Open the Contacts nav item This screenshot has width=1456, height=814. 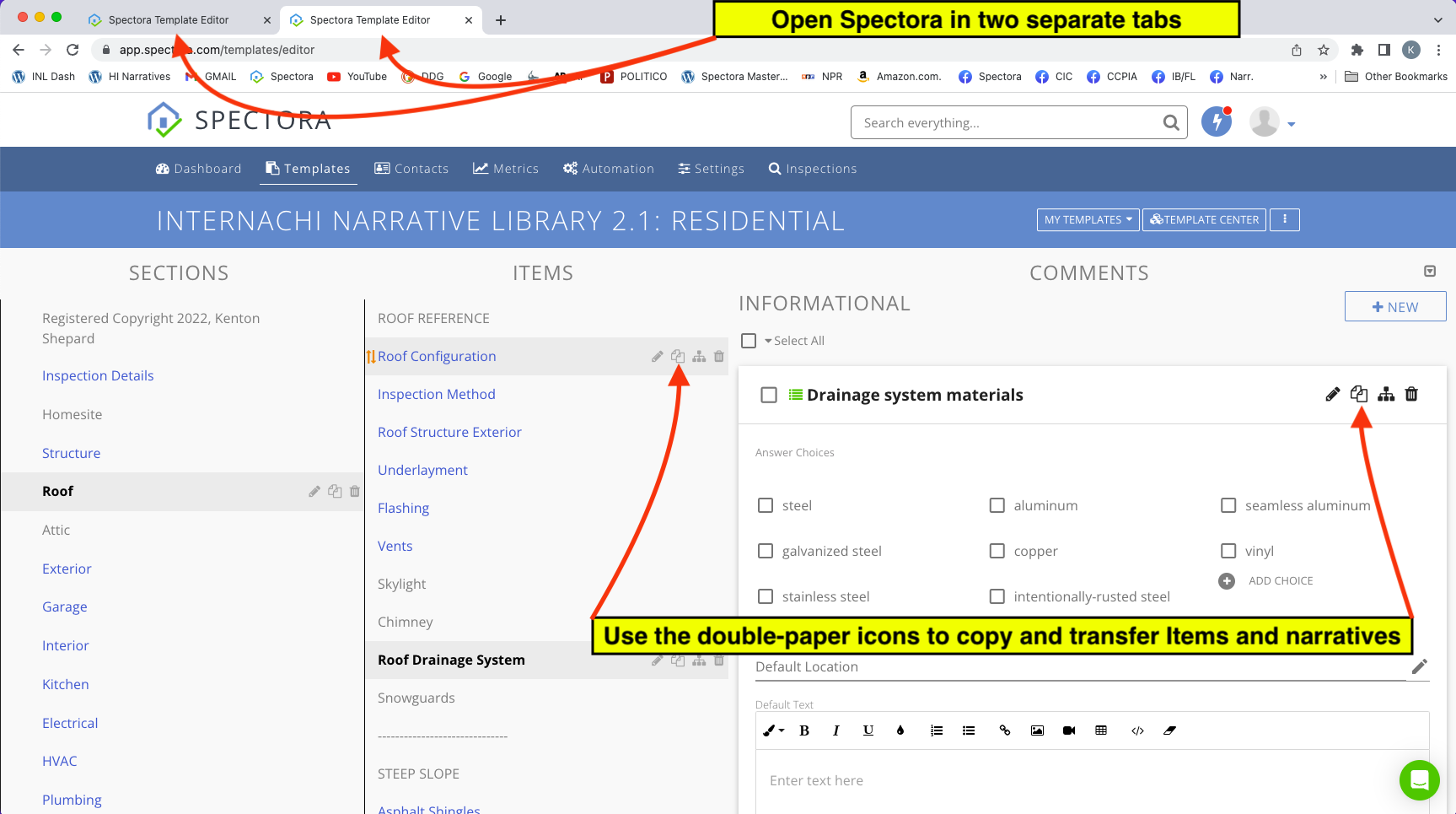point(411,169)
